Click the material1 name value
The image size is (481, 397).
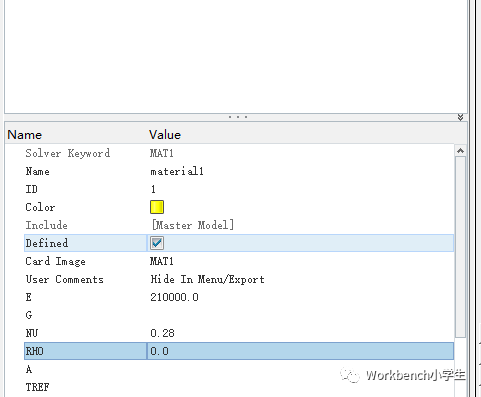coord(177,171)
